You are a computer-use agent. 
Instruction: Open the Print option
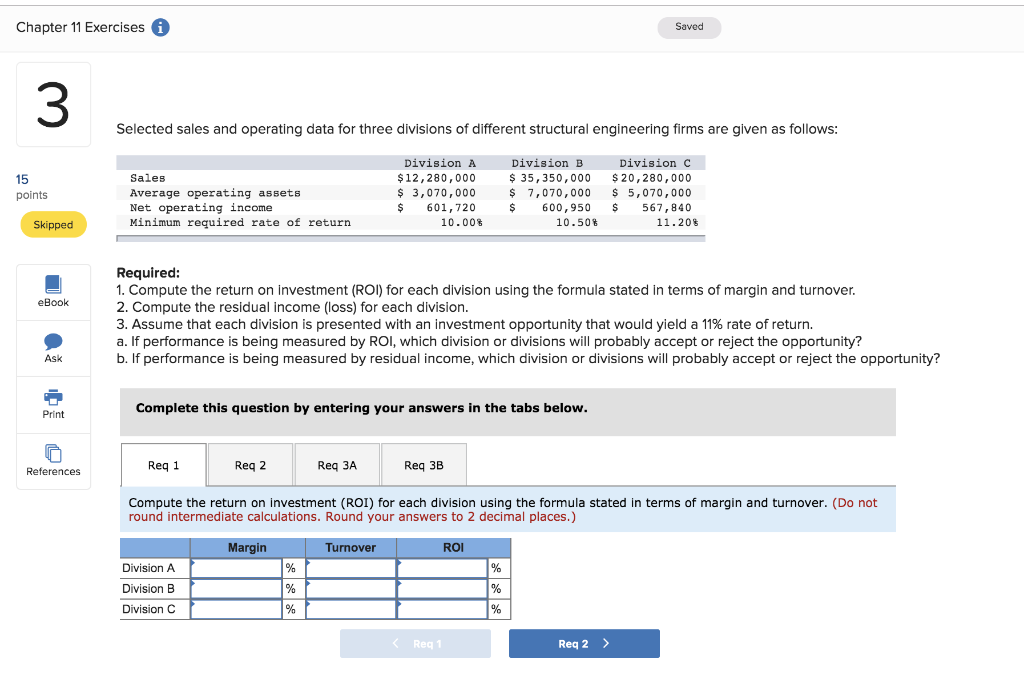point(53,404)
